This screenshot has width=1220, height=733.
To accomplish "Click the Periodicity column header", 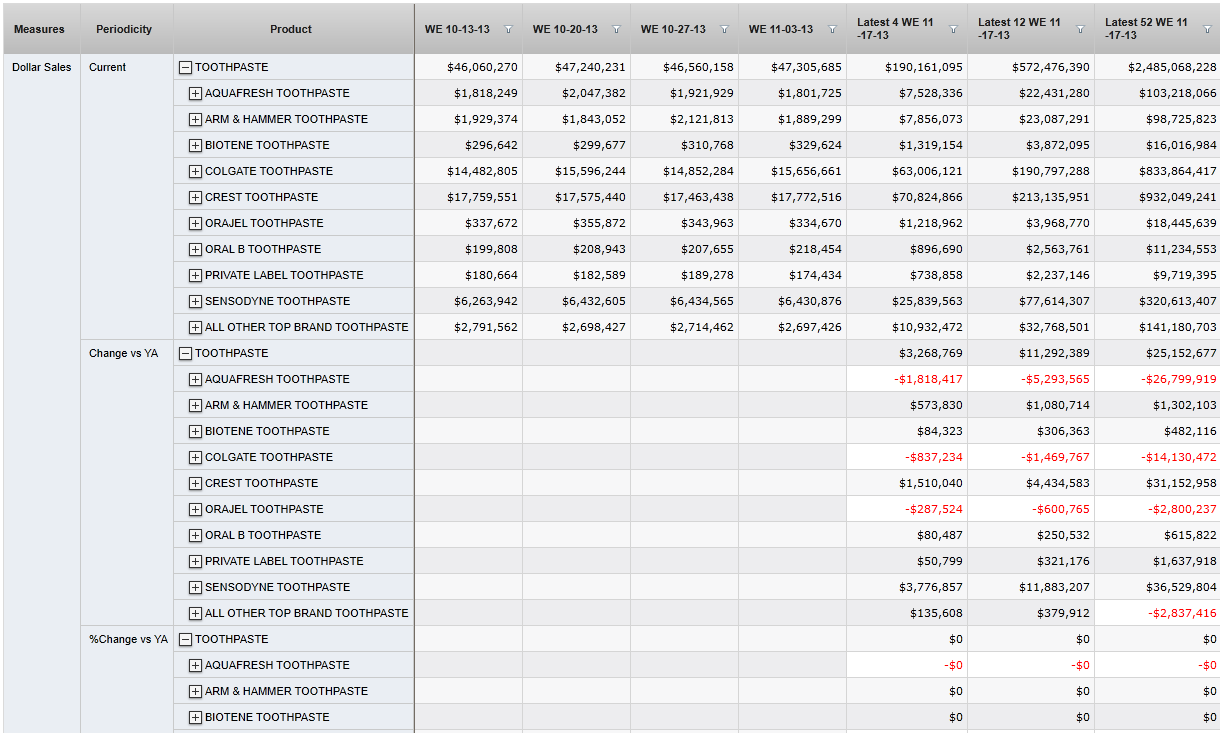I will (x=124, y=30).
